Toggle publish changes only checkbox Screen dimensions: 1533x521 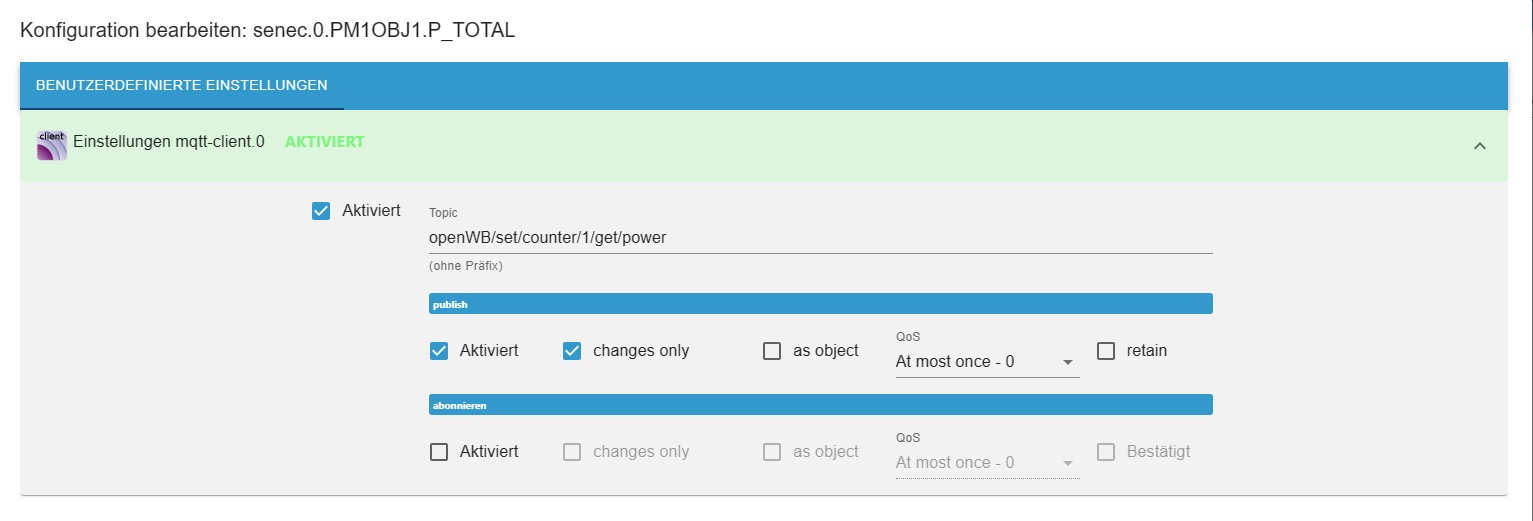click(572, 351)
